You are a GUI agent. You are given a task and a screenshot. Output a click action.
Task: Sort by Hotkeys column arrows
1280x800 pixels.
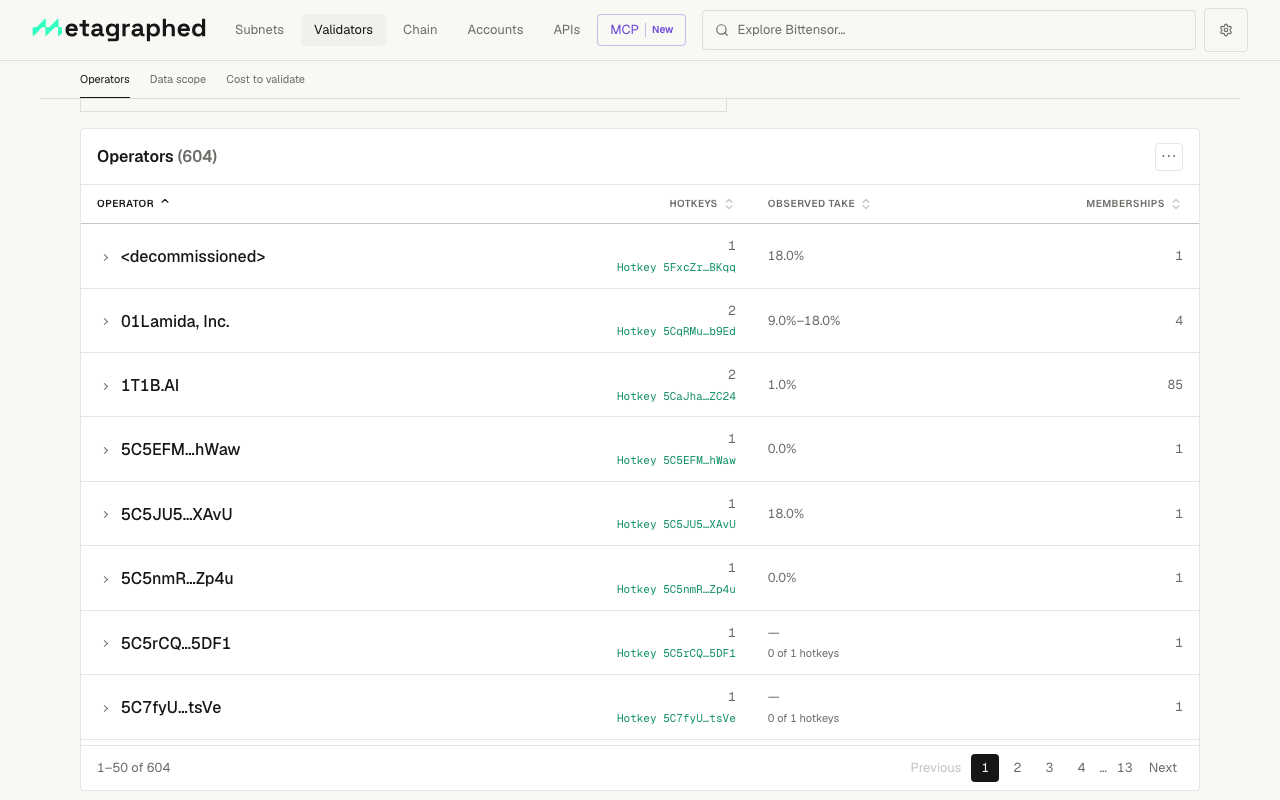click(x=729, y=204)
